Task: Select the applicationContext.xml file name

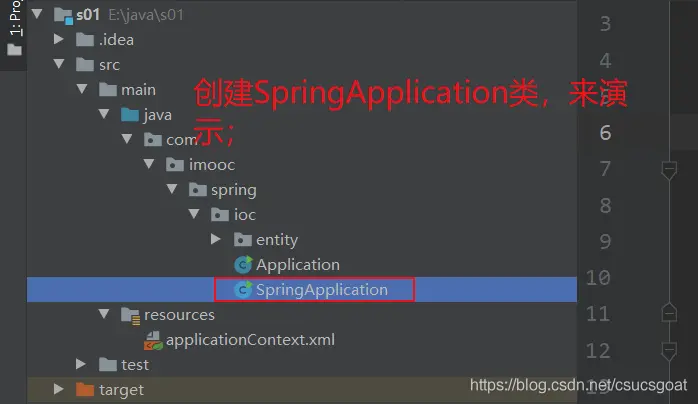Action: pos(250,340)
